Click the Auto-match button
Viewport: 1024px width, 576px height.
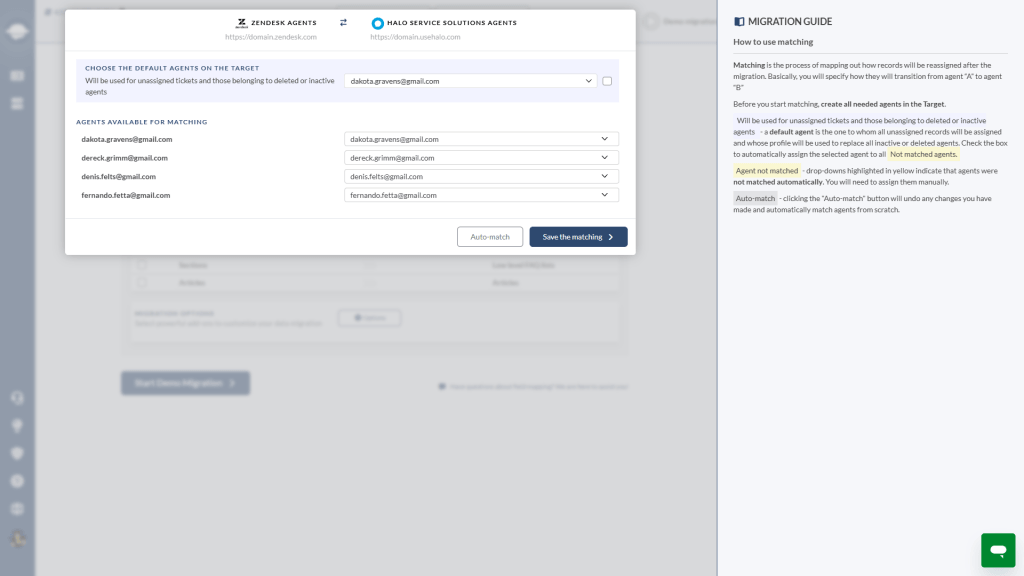(x=490, y=236)
